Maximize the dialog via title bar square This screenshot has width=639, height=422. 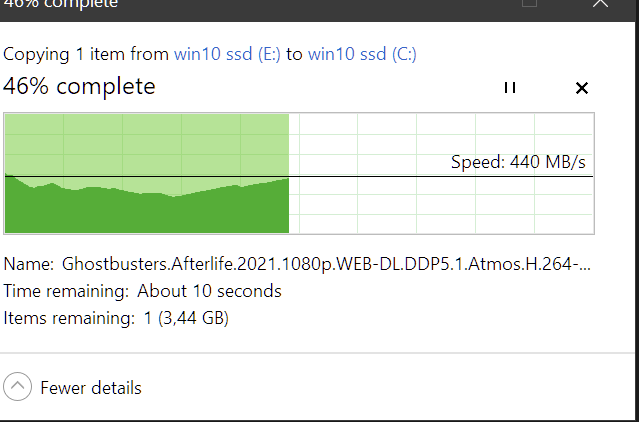529,2
